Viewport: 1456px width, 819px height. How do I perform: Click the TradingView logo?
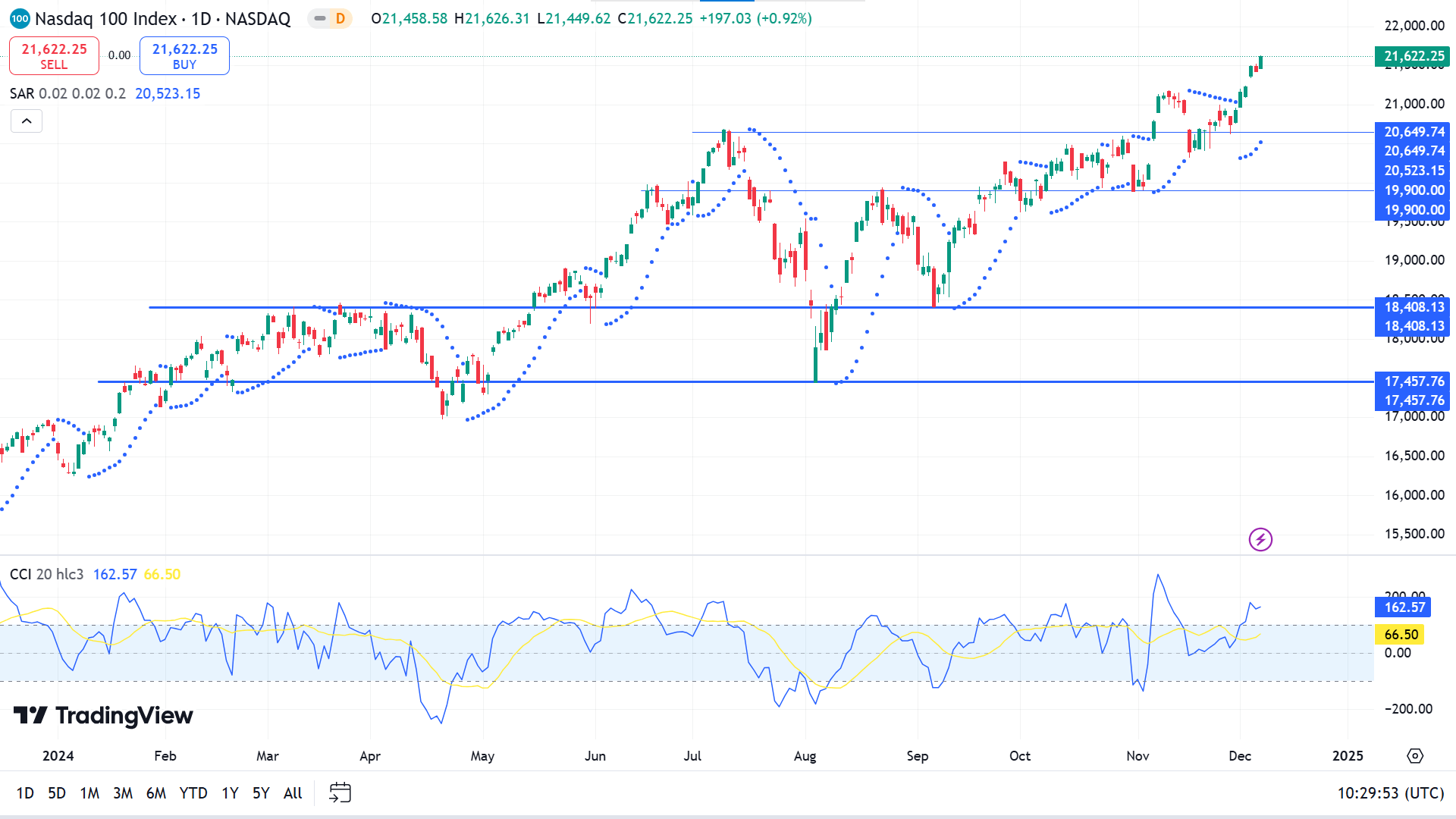[103, 715]
